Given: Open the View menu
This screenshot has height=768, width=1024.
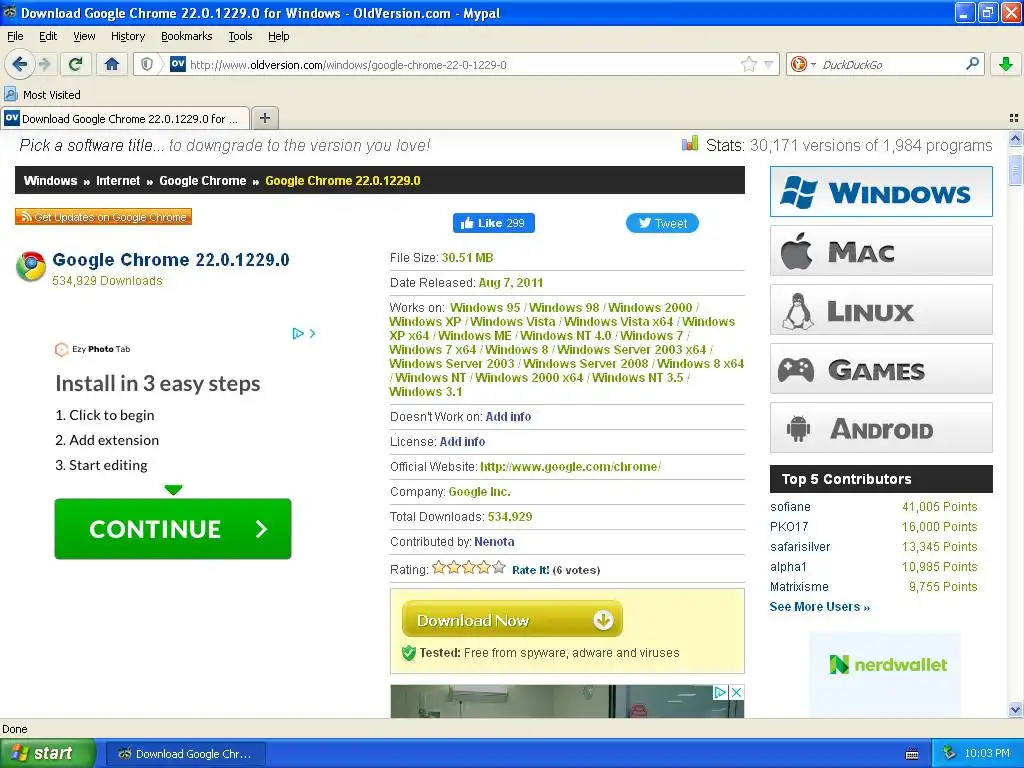Looking at the screenshot, I should coord(84,36).
